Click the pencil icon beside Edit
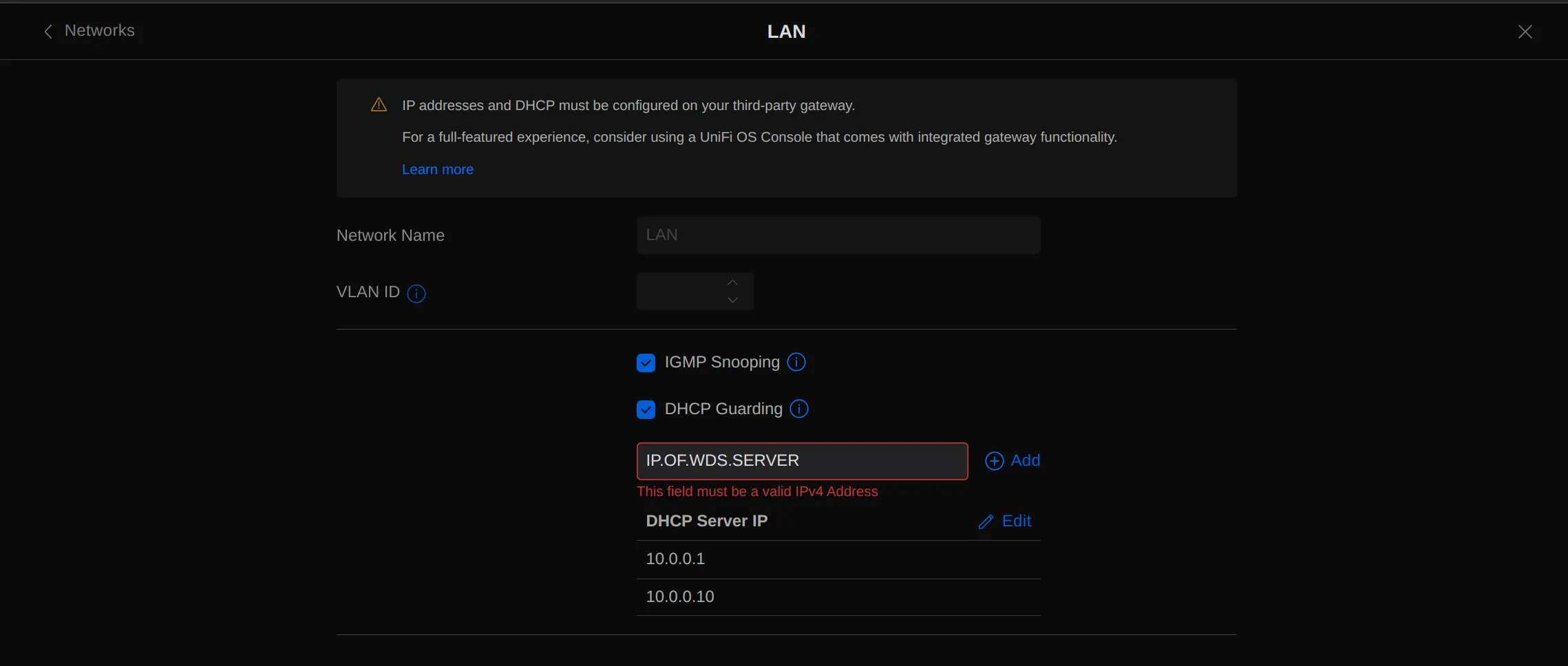This screenshot has height=666, width=1568. tap(986, 522)
